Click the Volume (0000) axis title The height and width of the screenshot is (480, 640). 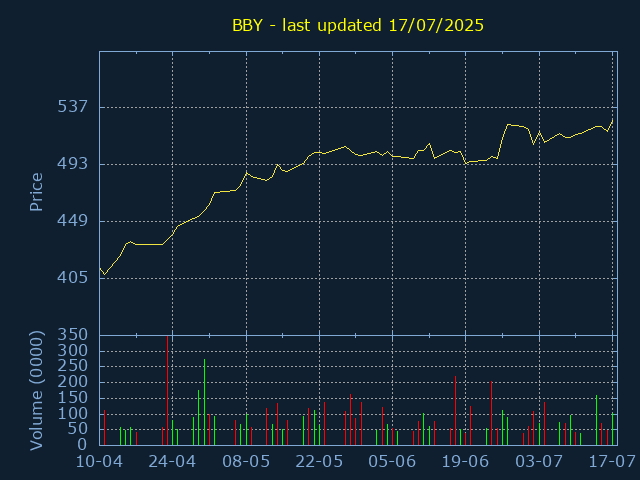[x=36, y=391]
